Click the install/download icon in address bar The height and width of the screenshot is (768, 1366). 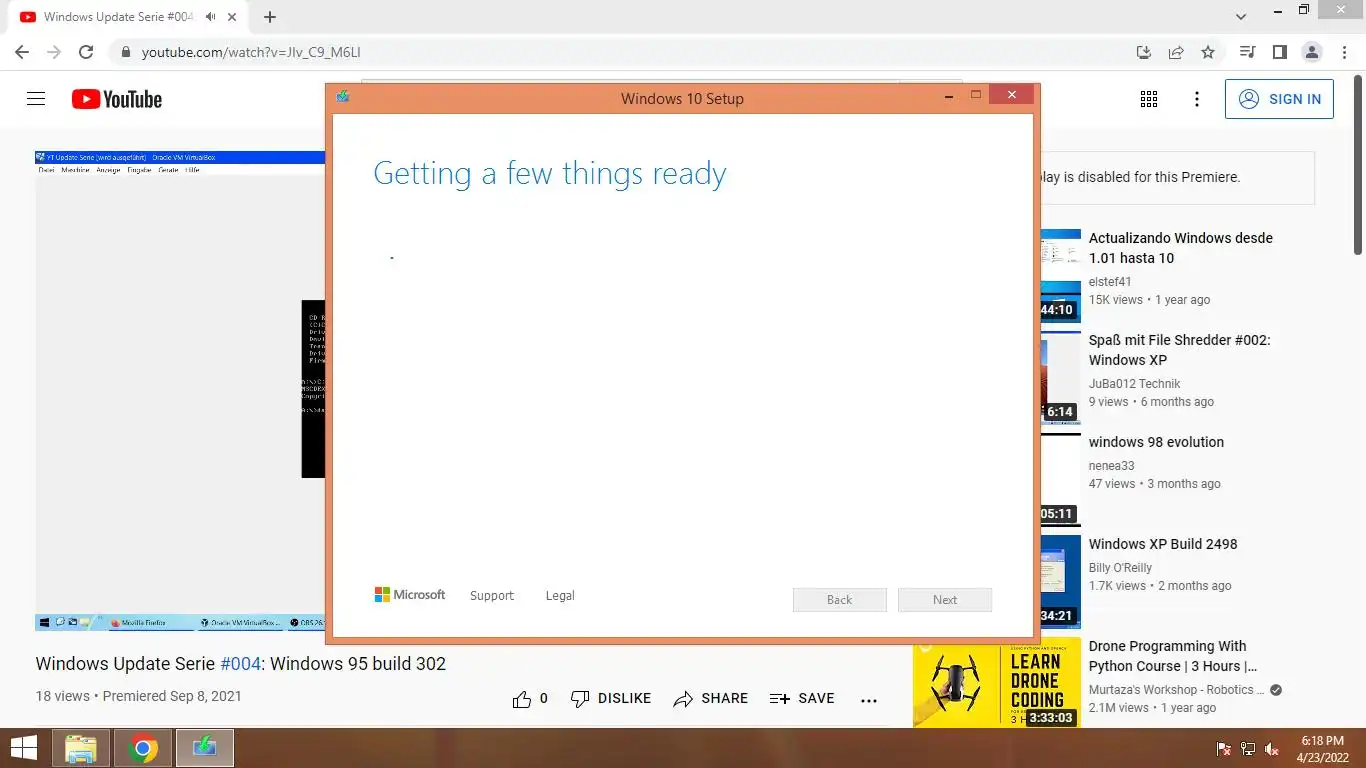point(1144,52)
